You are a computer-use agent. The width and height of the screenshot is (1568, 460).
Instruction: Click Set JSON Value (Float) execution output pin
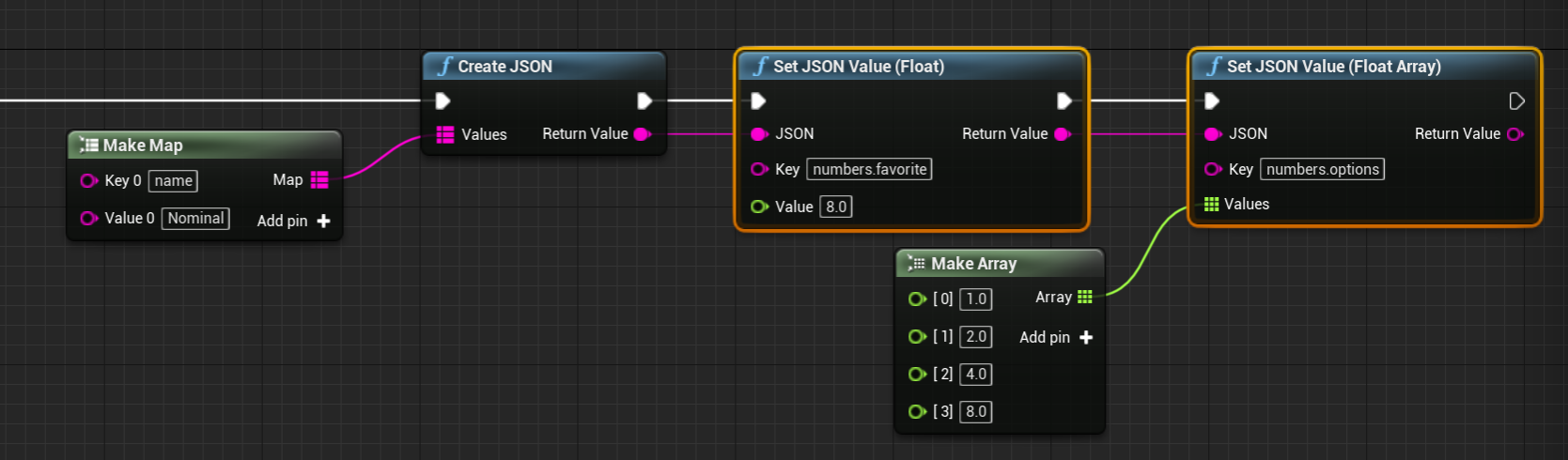(x=1063, y=101)
